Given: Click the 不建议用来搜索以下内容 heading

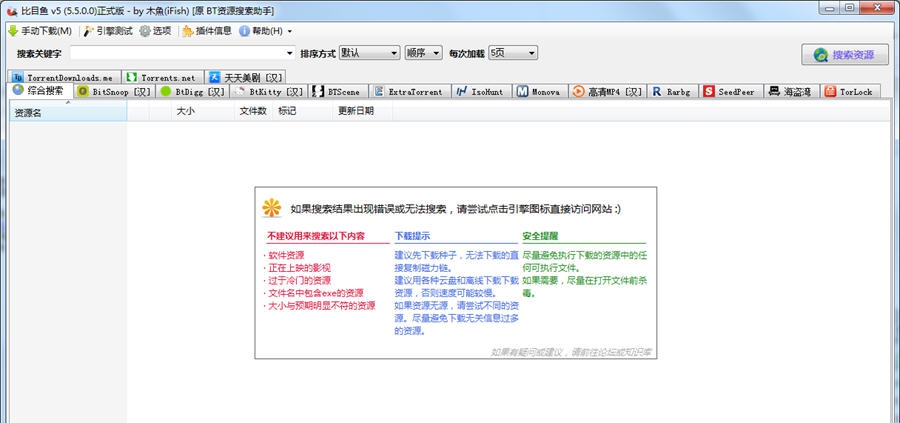Looking at the screenshot, I should (x=316, y=236).
